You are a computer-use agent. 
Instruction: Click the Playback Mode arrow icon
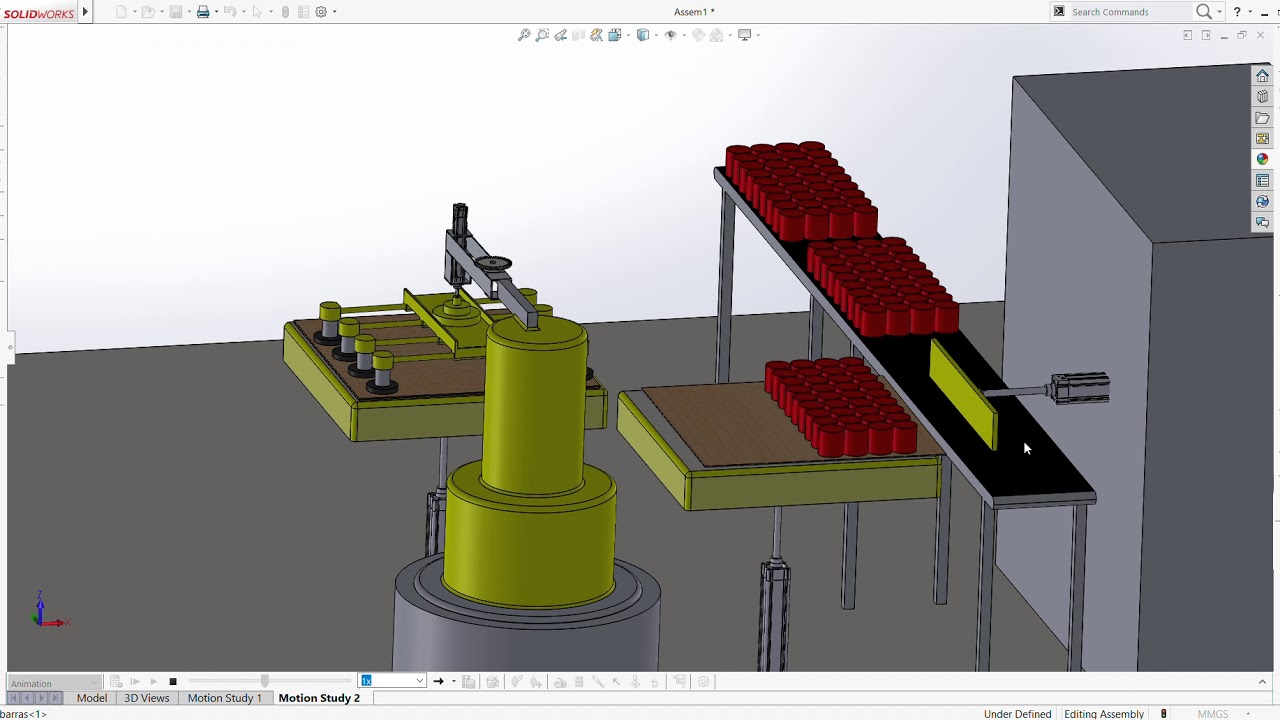click(438, 682)
